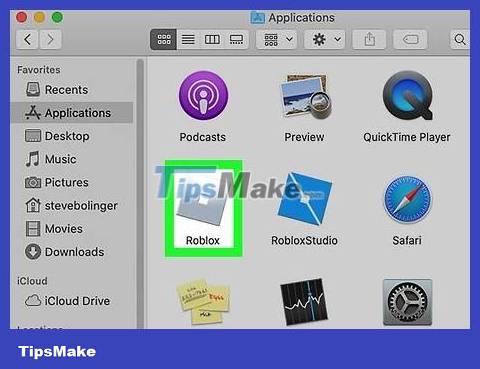The width and height of the screenshot is (480, 369).
Task: Open Desktop in the sidebar
Action: [x=72, y=136]
